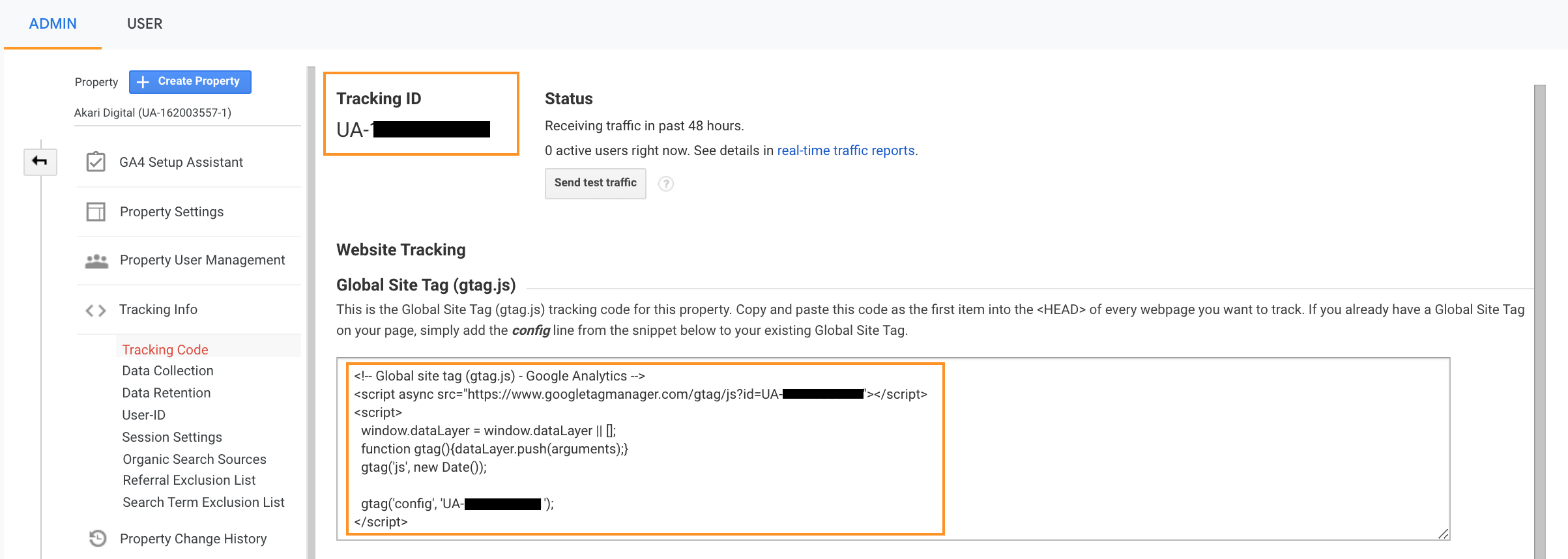Click the Website Tracking heading
The height and width of the screenshot is (559, 1568).
point(401,250)
